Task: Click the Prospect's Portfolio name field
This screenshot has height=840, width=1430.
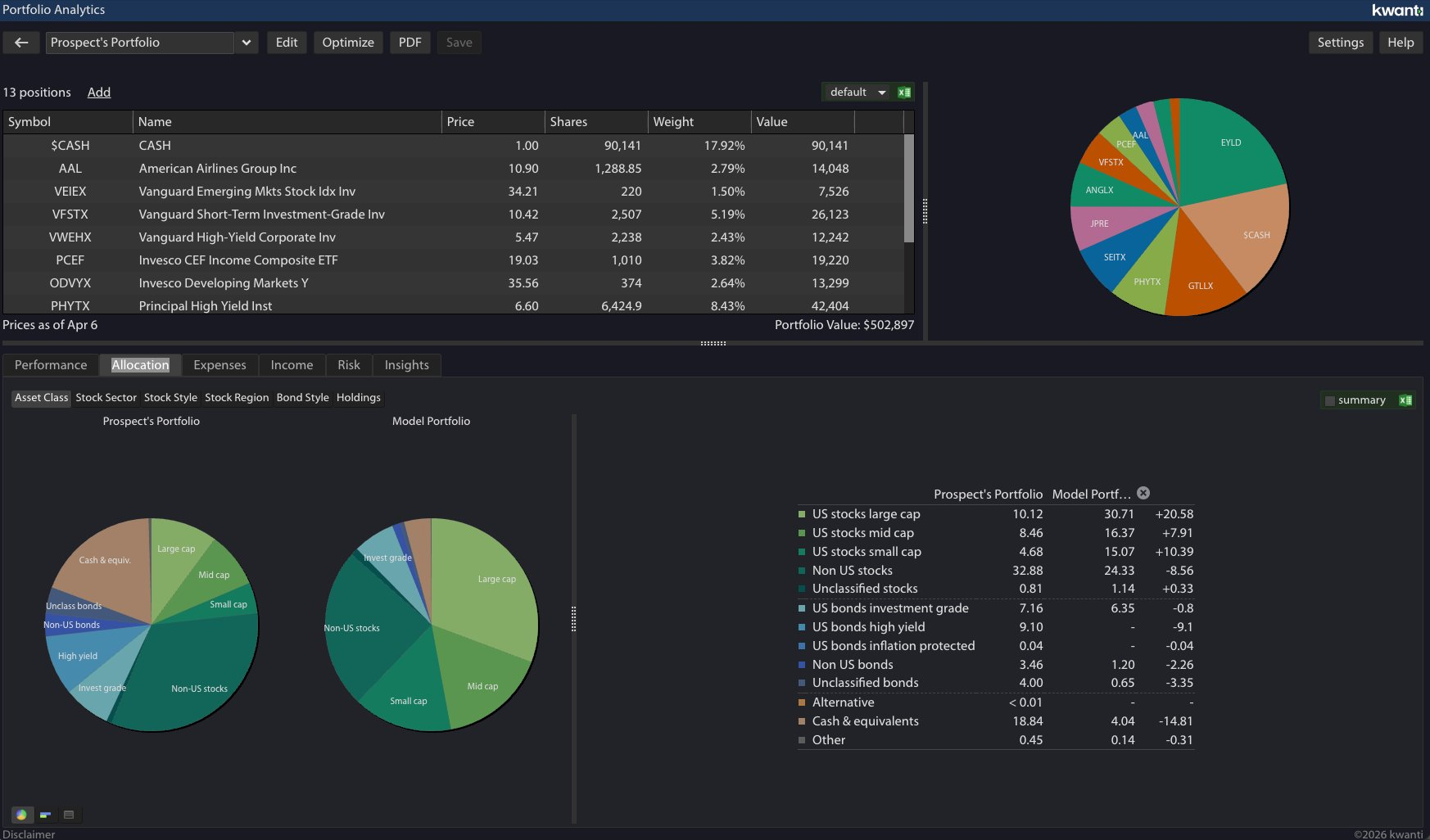Action: [x=140, y=43]
